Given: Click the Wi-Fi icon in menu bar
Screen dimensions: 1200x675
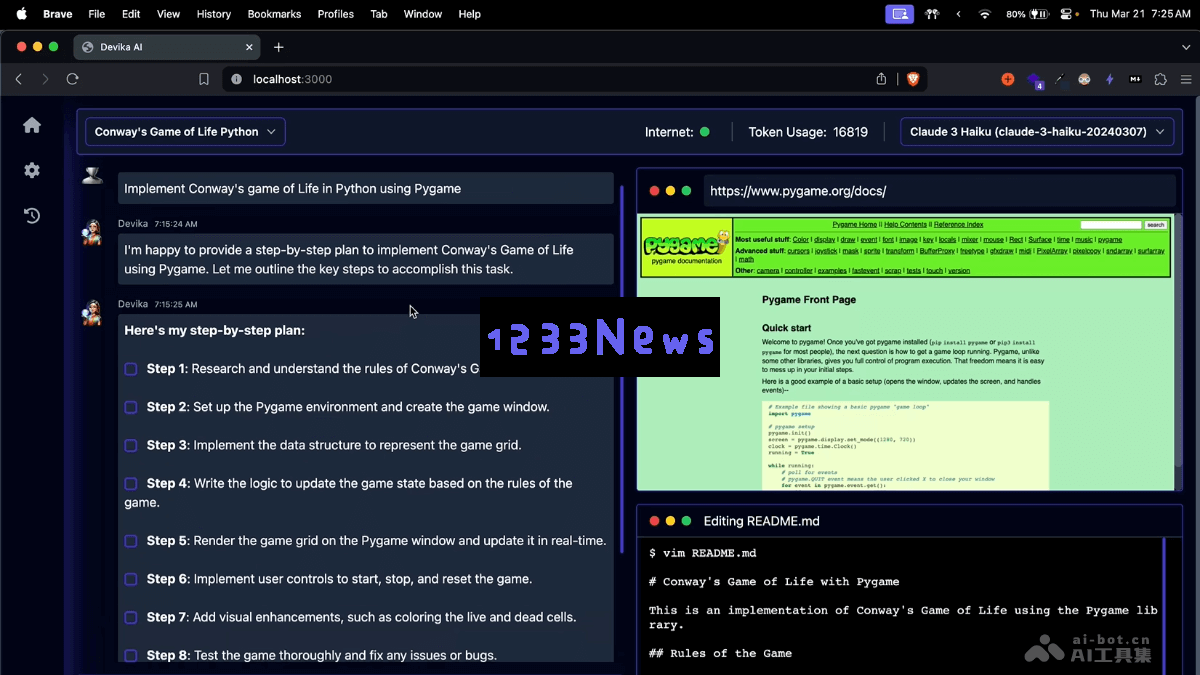Looking at the screenshot, I should [984, 14].
